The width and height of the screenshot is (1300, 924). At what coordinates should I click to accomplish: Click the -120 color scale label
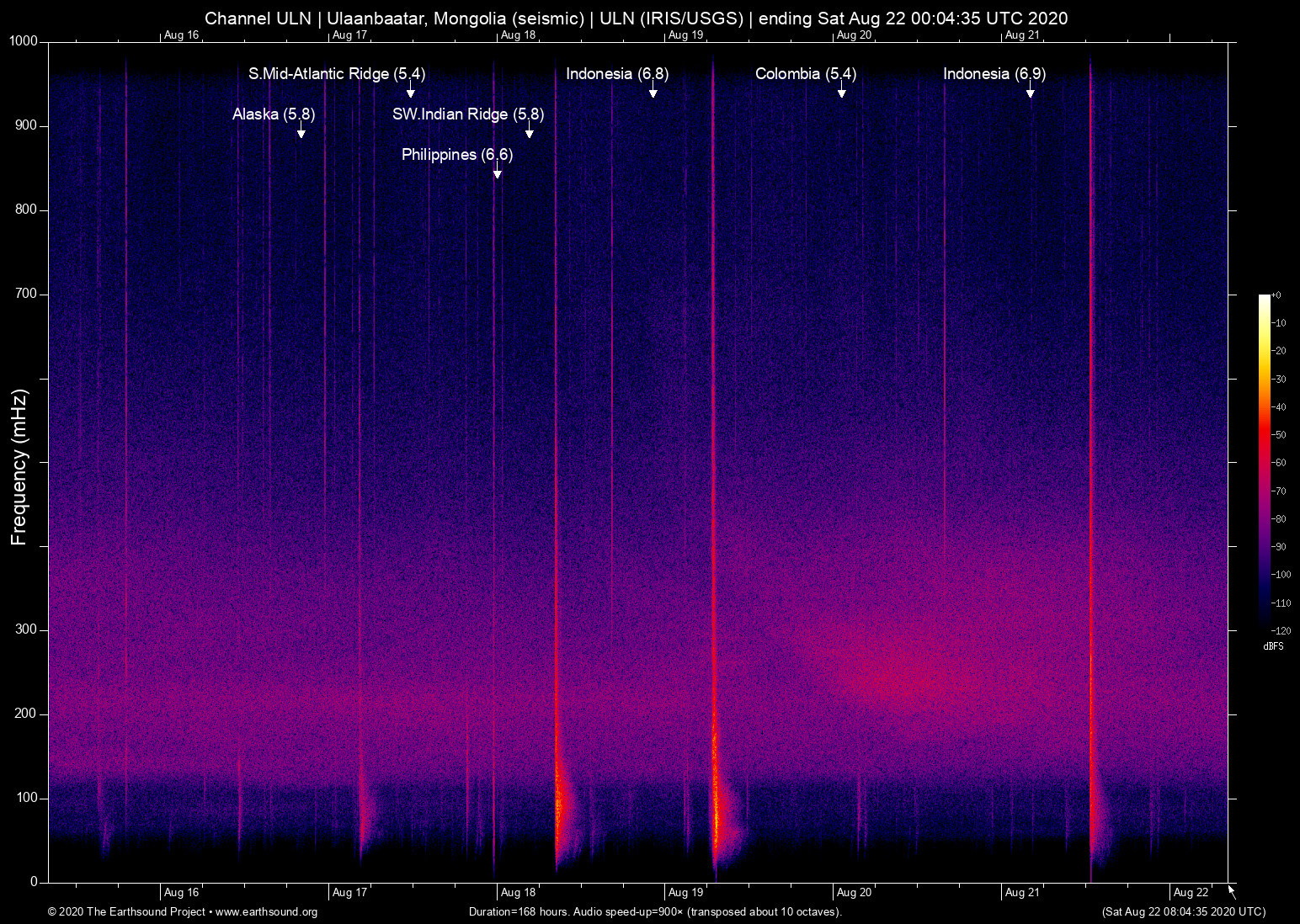coord(1281,630)
